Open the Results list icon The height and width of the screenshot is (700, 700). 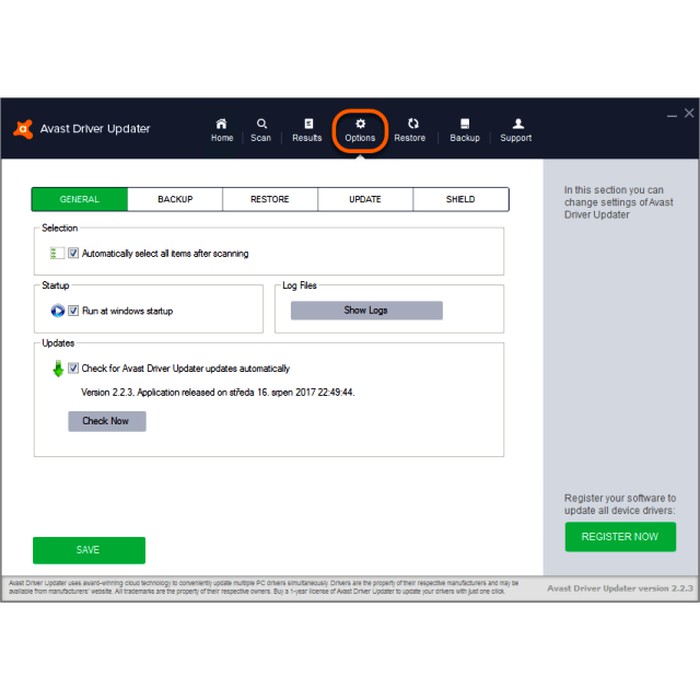point(308,124)
